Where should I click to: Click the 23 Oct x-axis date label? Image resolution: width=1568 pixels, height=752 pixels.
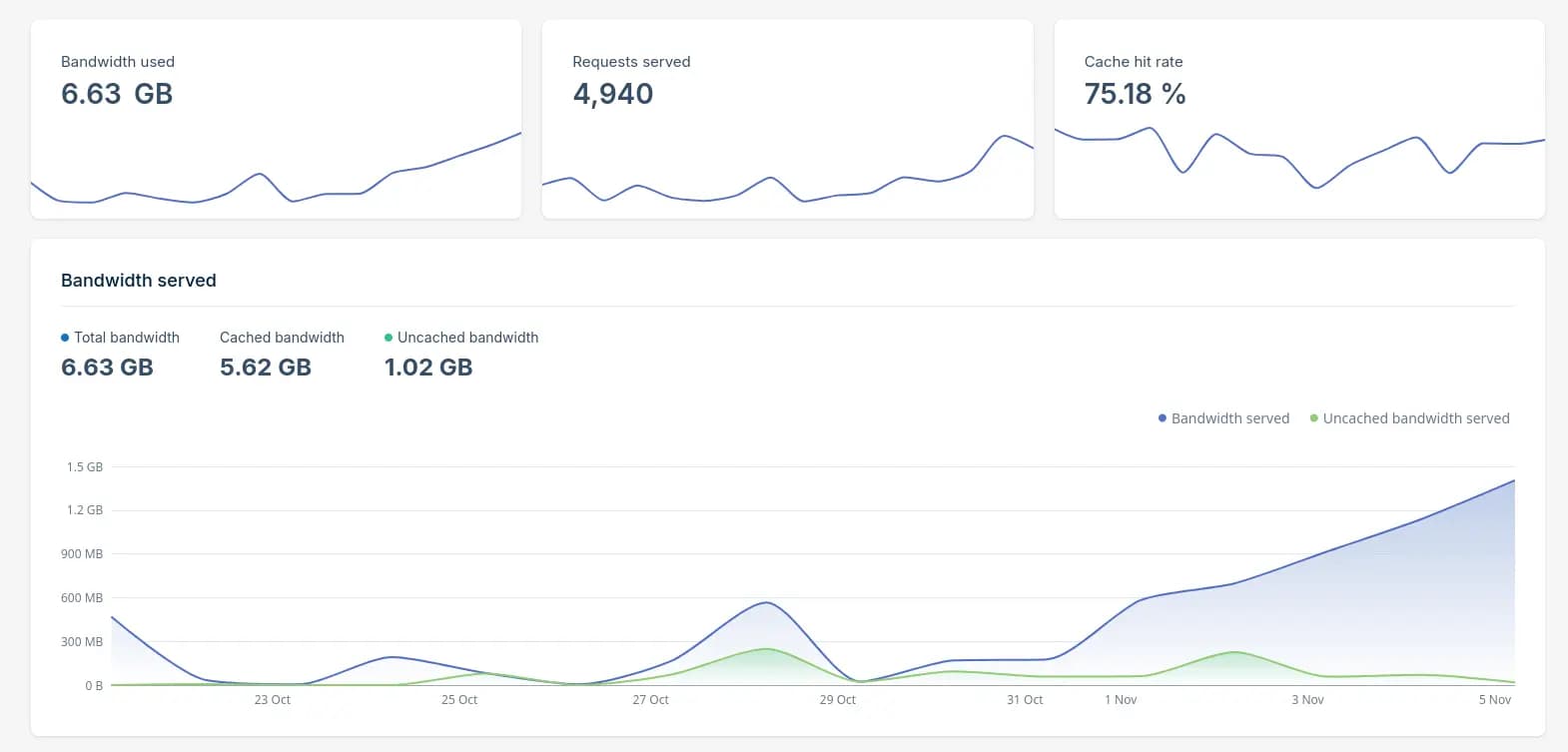pyautogui.click(x=272, y=700)
